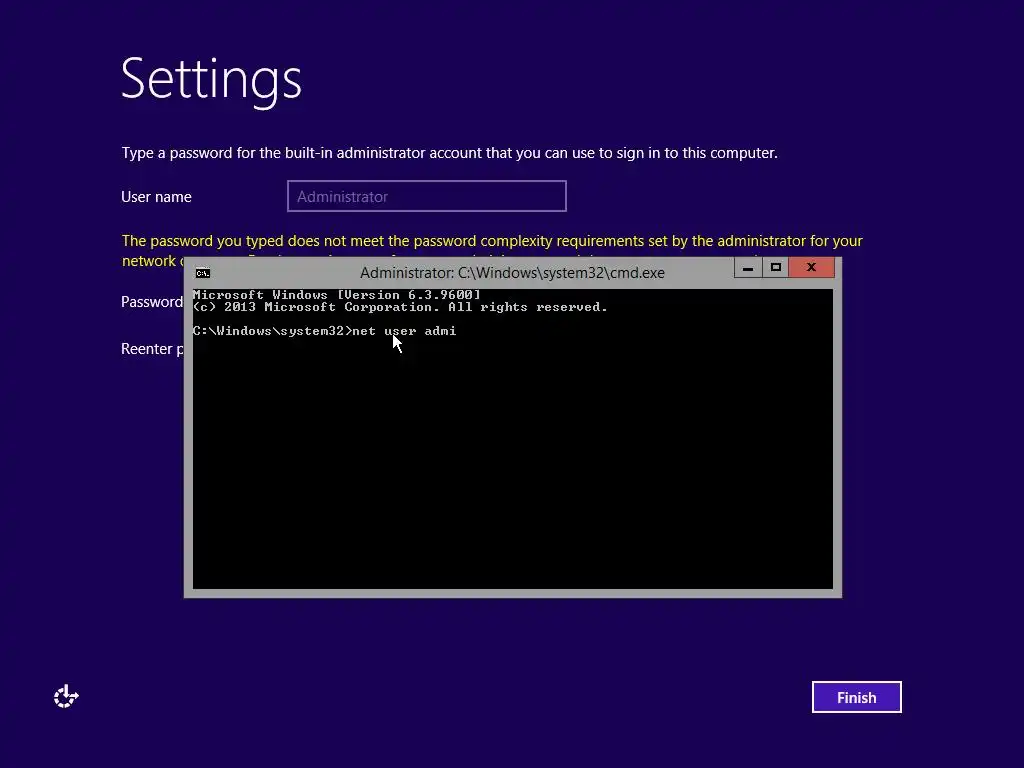
Task: Click the 'Type a password' instruction text
Action: [449, 153]
